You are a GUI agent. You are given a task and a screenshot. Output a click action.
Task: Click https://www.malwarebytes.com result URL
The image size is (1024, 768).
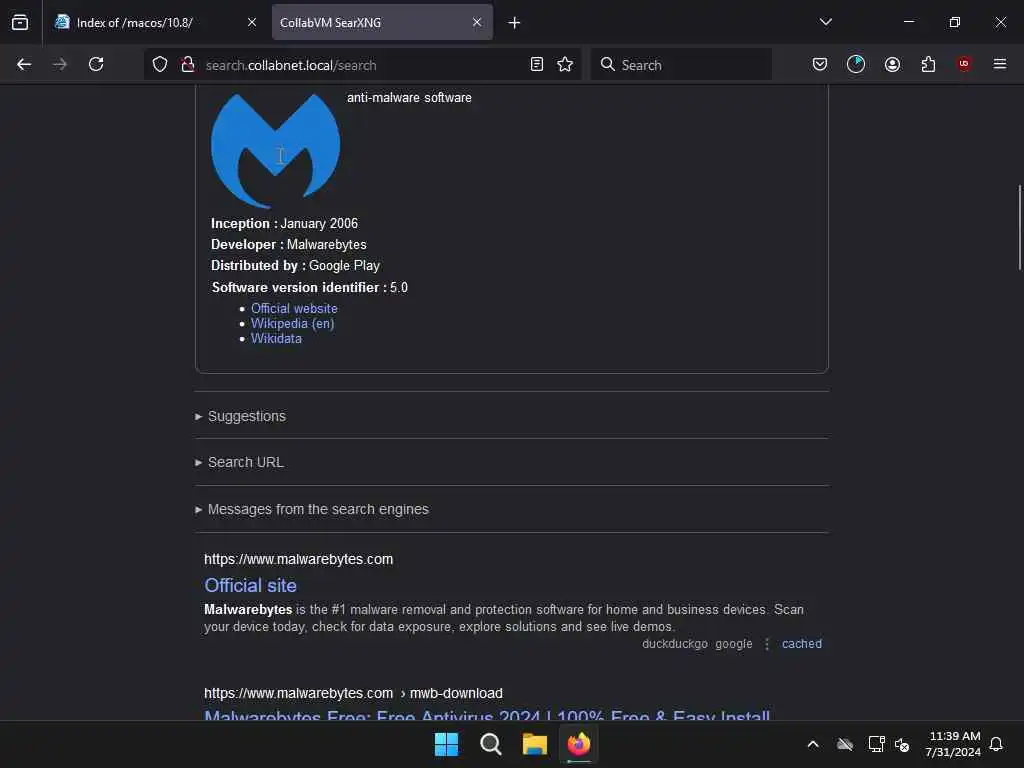click(x=298, y=560)
